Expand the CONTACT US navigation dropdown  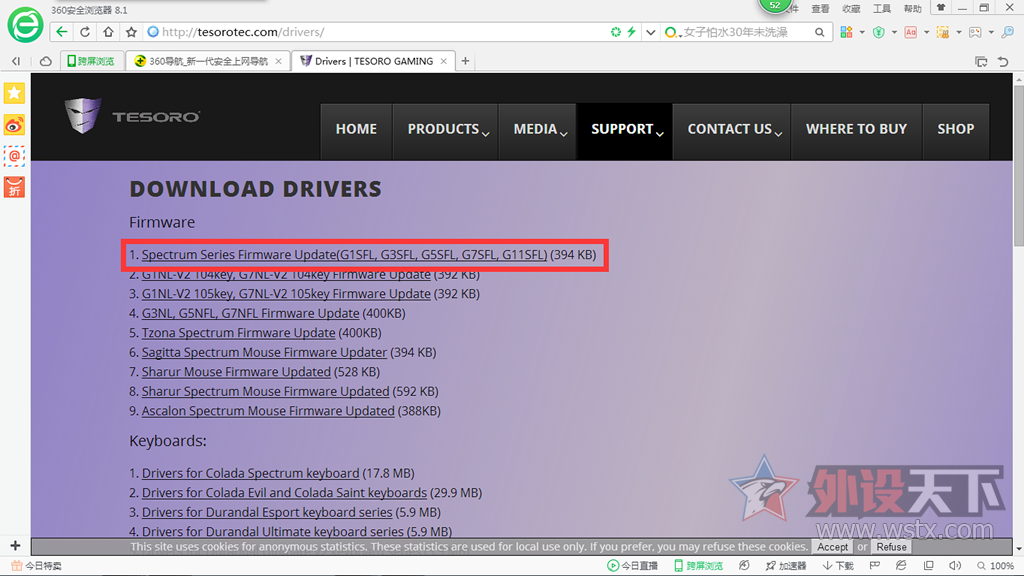click(733, 129)
